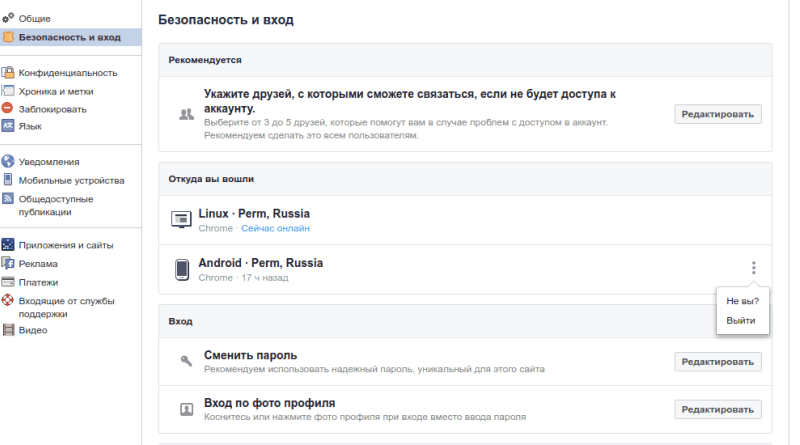Click the key icon beside Сменить пароль
The width and height of the screenshot is (800, 445).
click(x=186, y=361)
